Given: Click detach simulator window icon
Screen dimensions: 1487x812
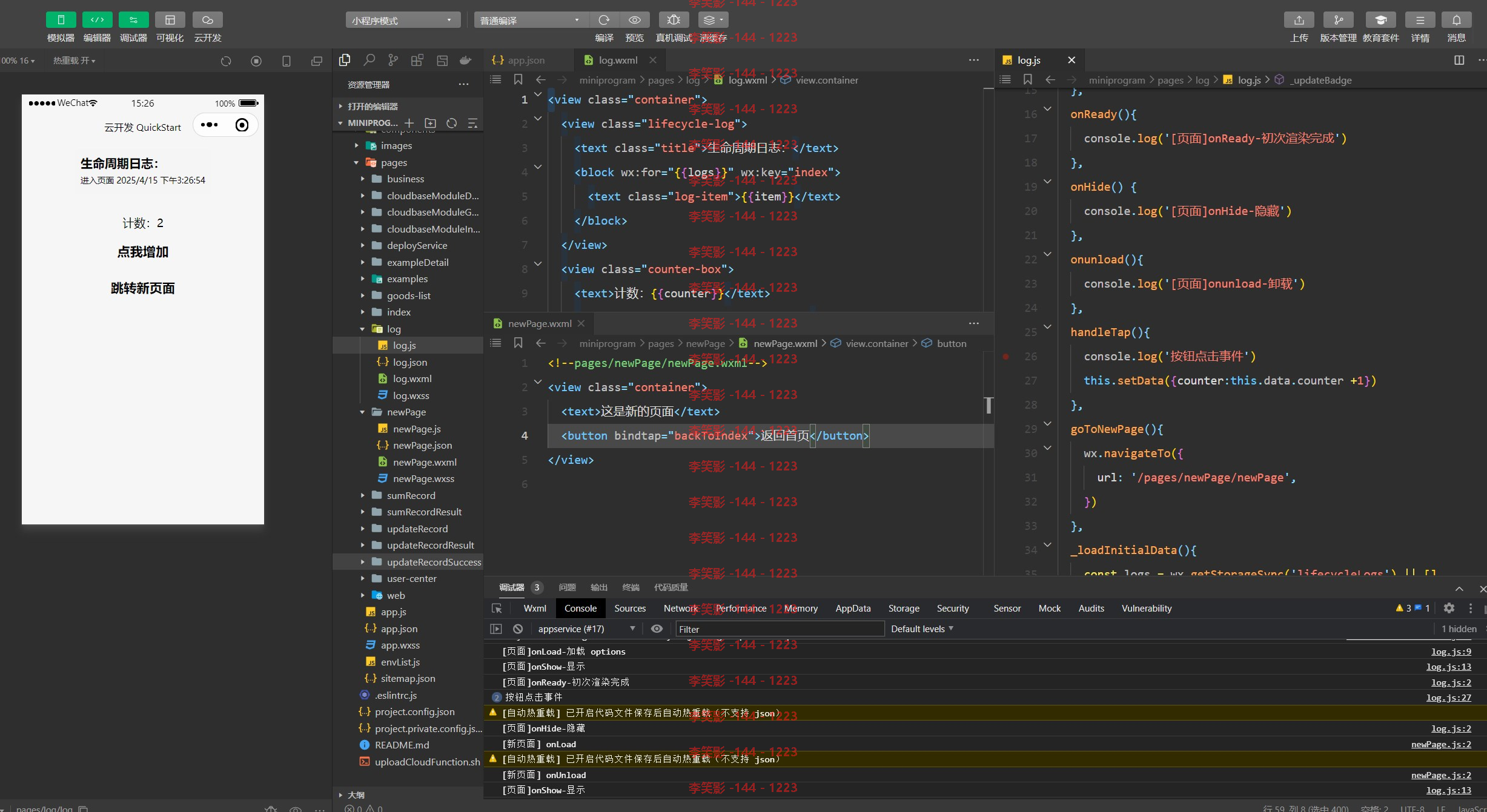Looking at the screenshot, I should pos(317,61).
